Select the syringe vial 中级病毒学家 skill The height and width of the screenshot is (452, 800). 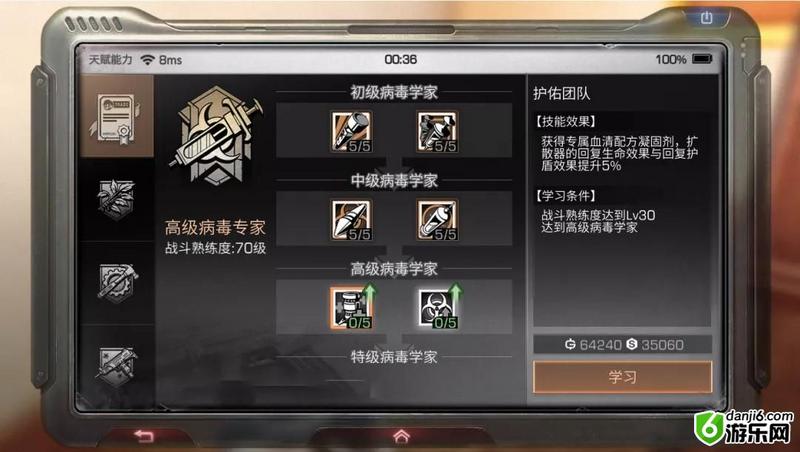point(437,220)
